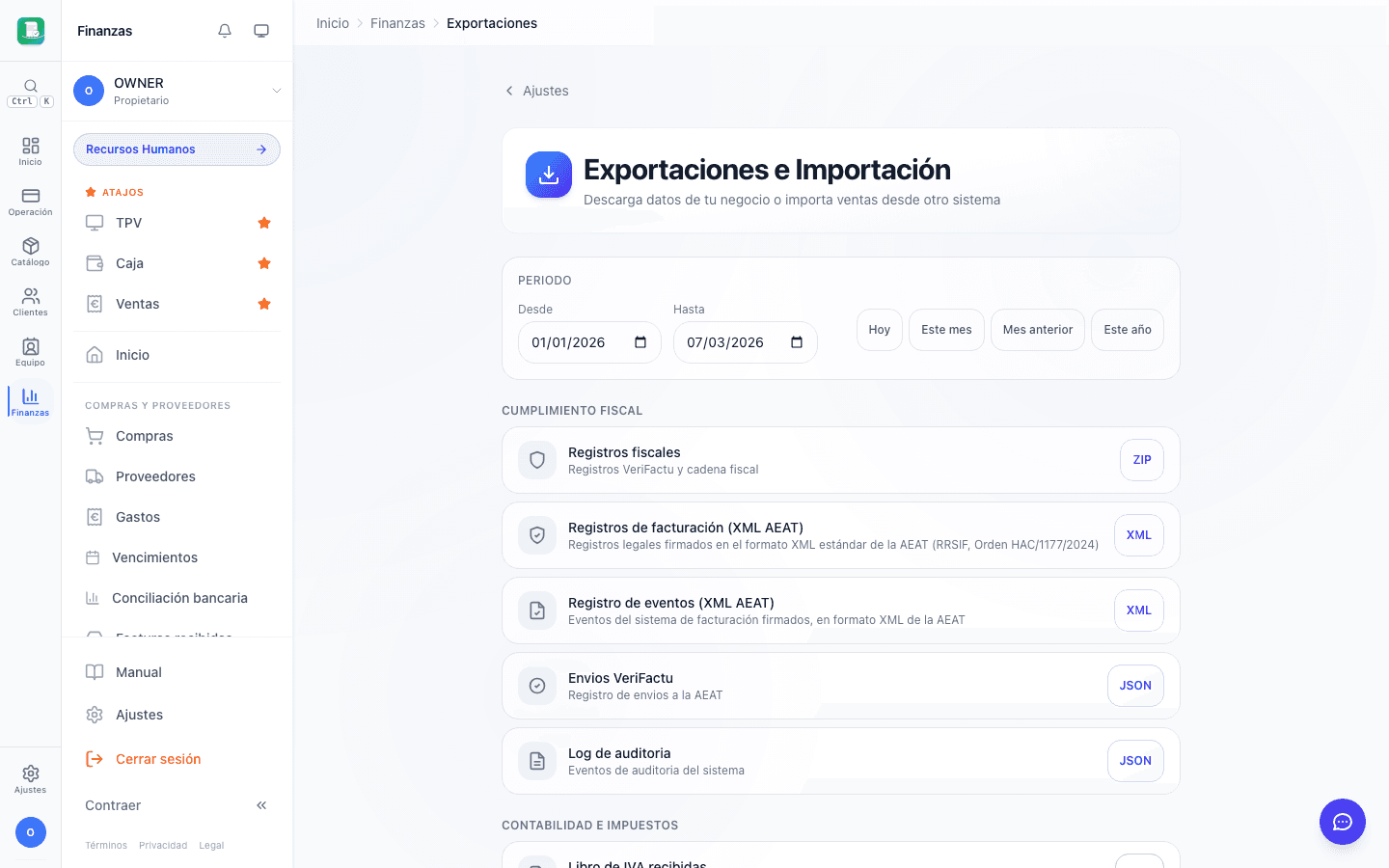Open Proveedores menu item
The height and width of the screenshot is (868, 1389).
(x=177, y=476)
